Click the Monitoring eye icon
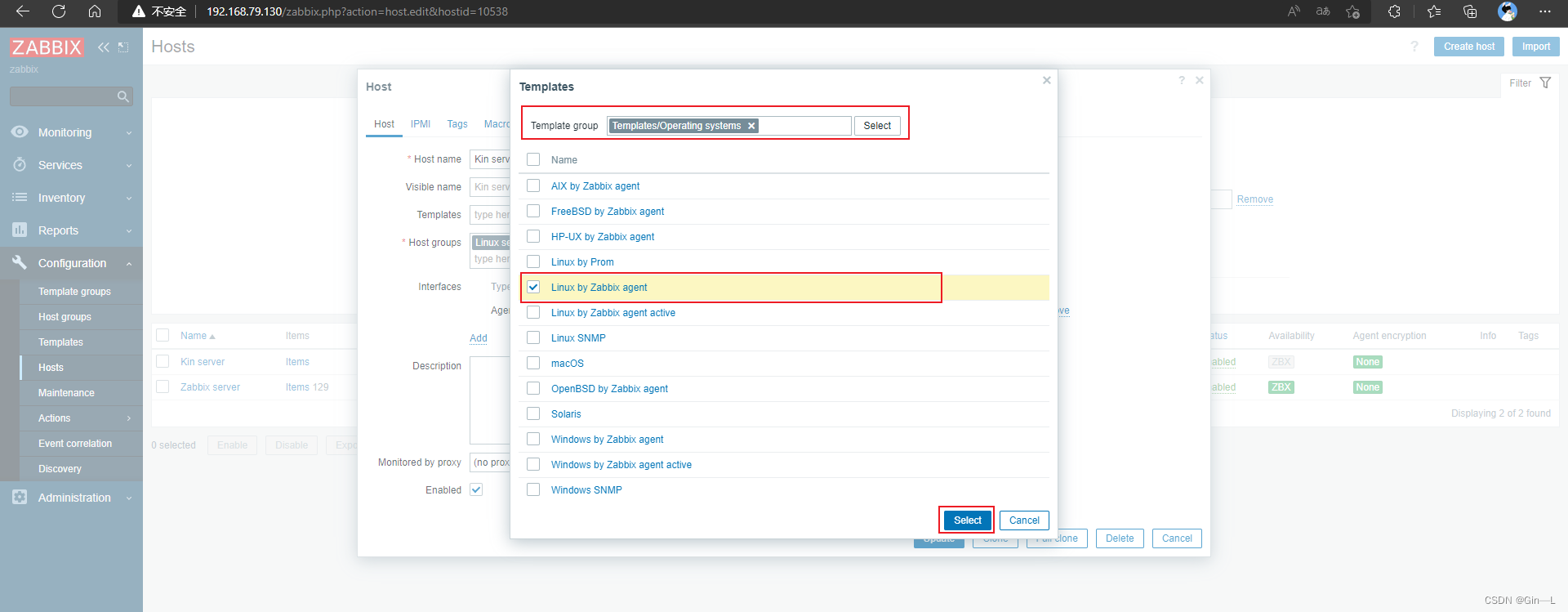Viewport: 1568px width, 612px height. tap(20, 132)
